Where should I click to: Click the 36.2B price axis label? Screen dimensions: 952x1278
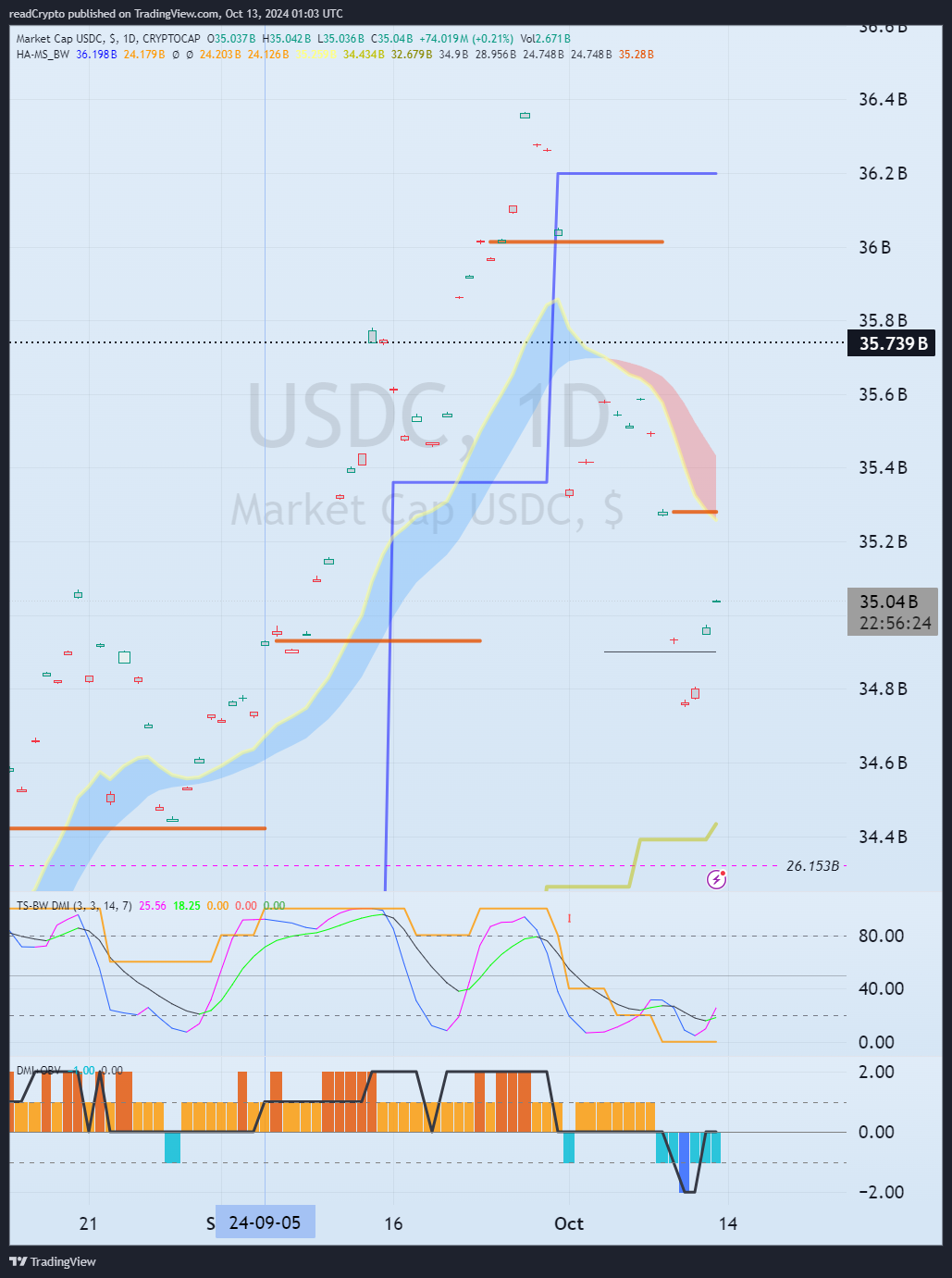tap(883, 174)
